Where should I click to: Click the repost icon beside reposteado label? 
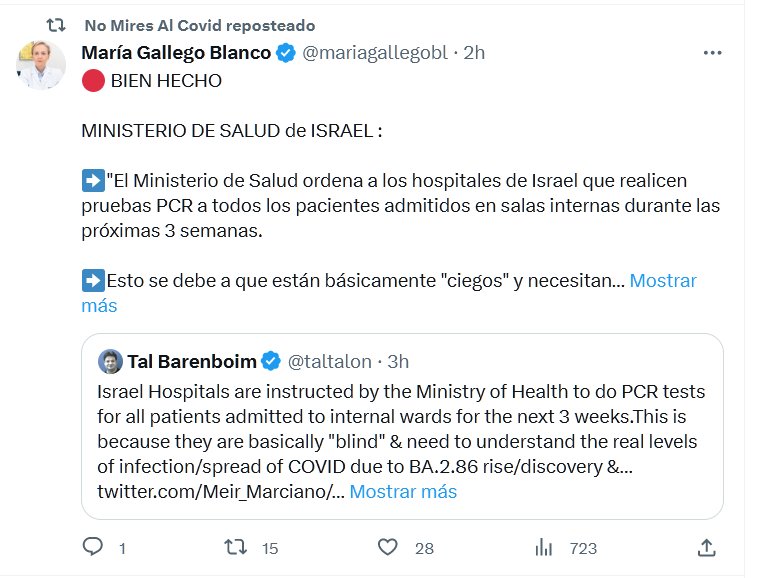tap(57, 25)
